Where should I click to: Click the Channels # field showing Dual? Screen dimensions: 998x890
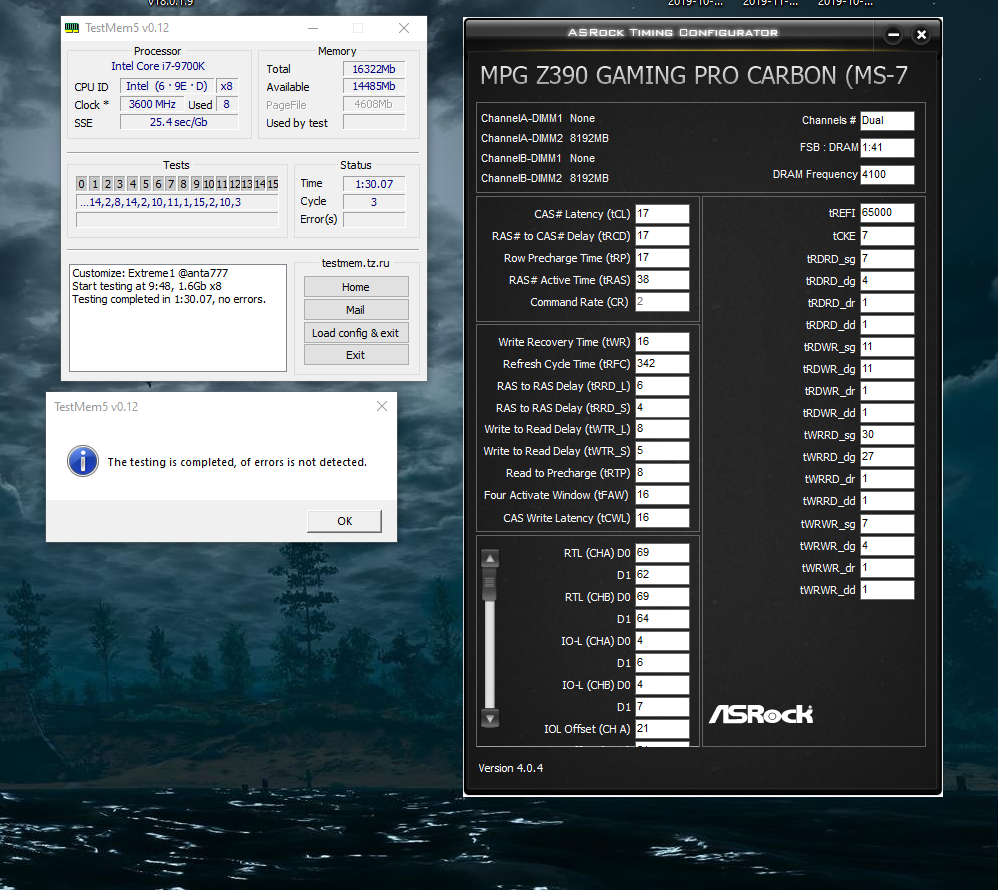tap(887, 120)
